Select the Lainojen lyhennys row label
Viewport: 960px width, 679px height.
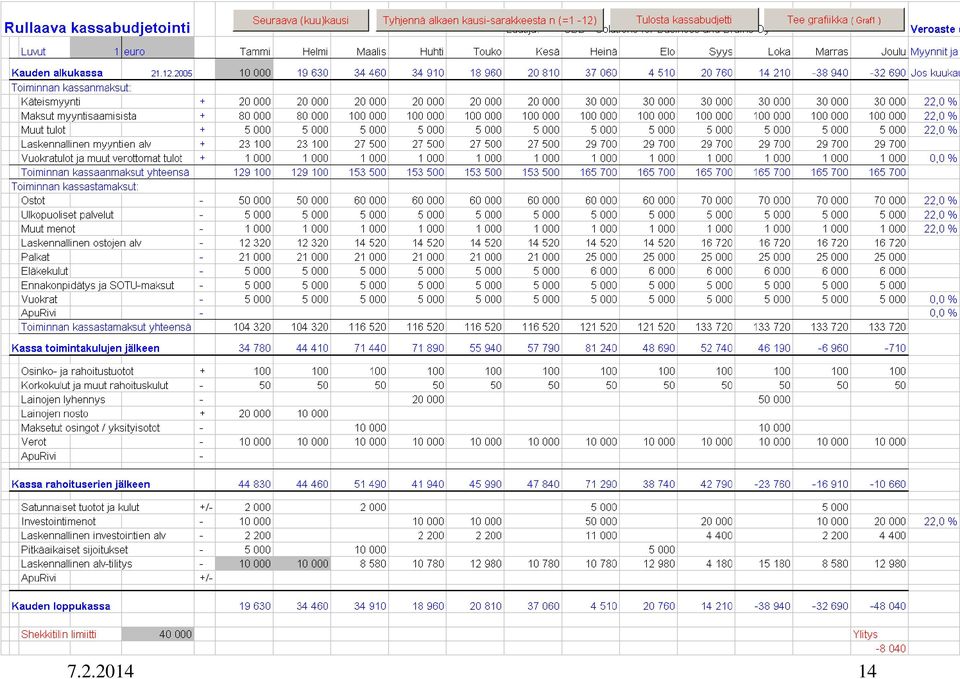63,399
